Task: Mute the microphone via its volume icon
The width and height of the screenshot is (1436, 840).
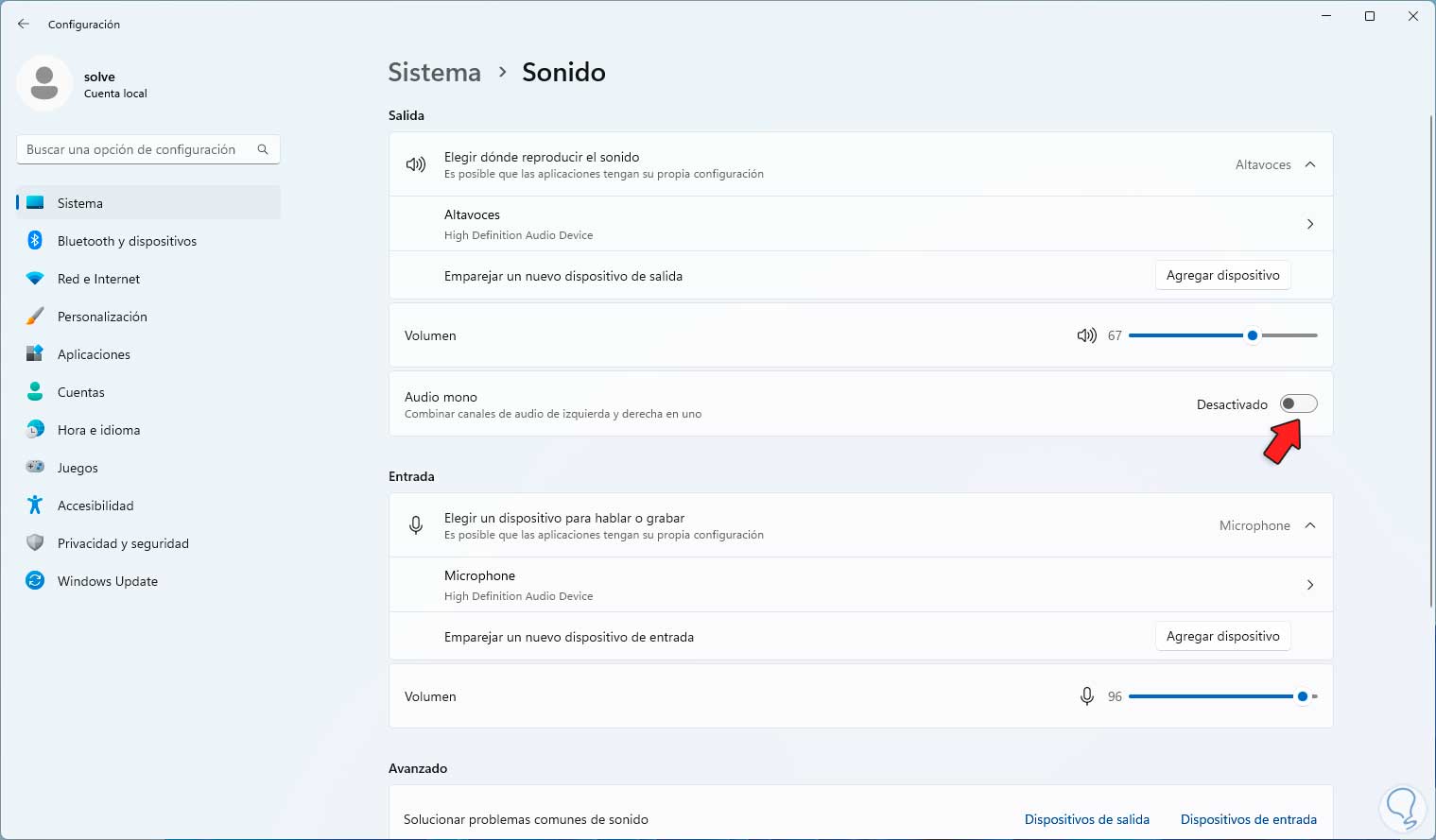Action: point(1086,696)
